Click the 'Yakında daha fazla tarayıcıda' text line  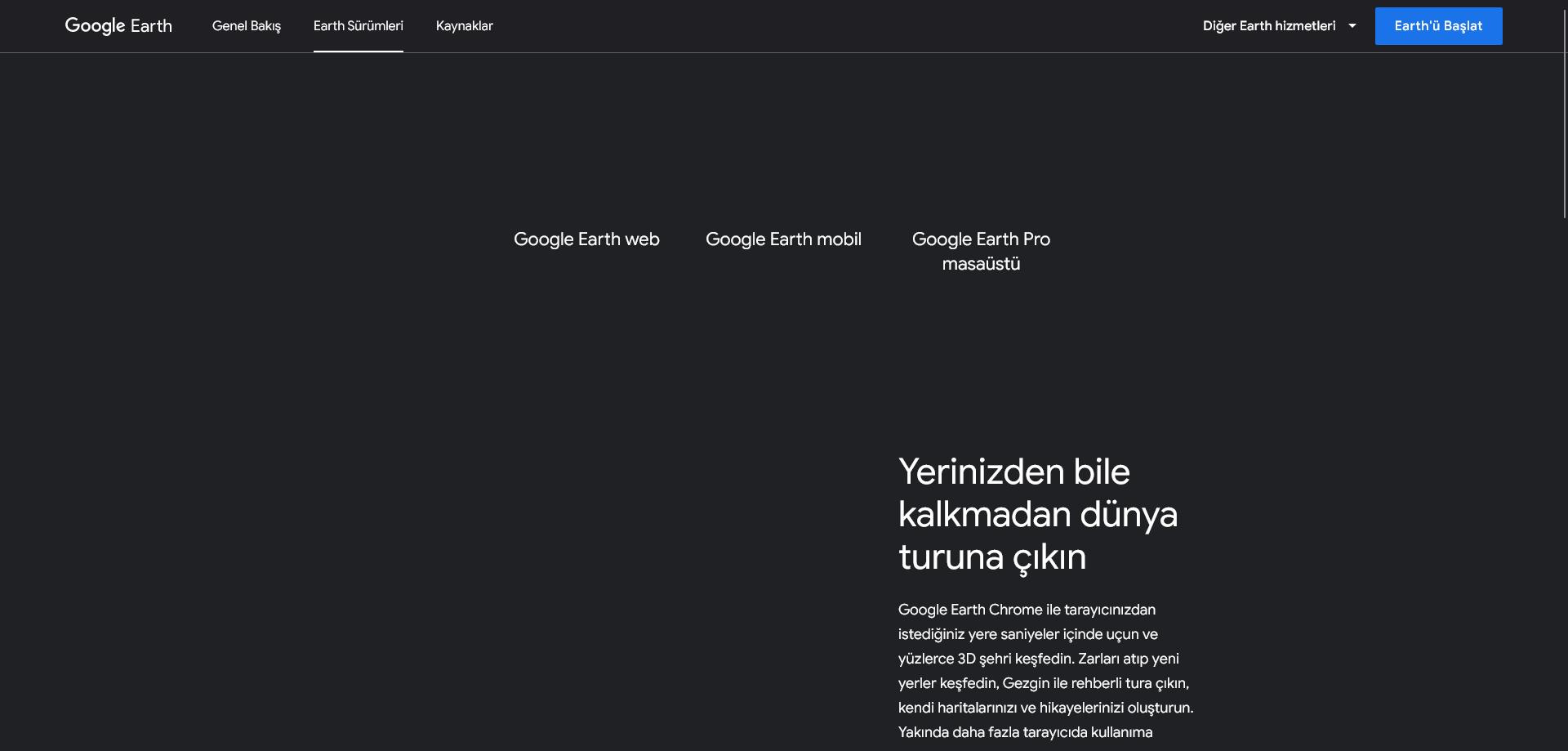point(1024,732)
